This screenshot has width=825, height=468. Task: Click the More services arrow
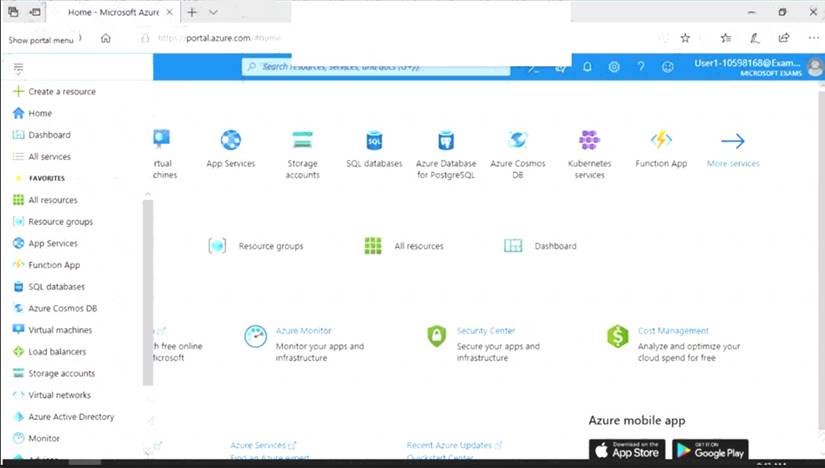point(733,141)
